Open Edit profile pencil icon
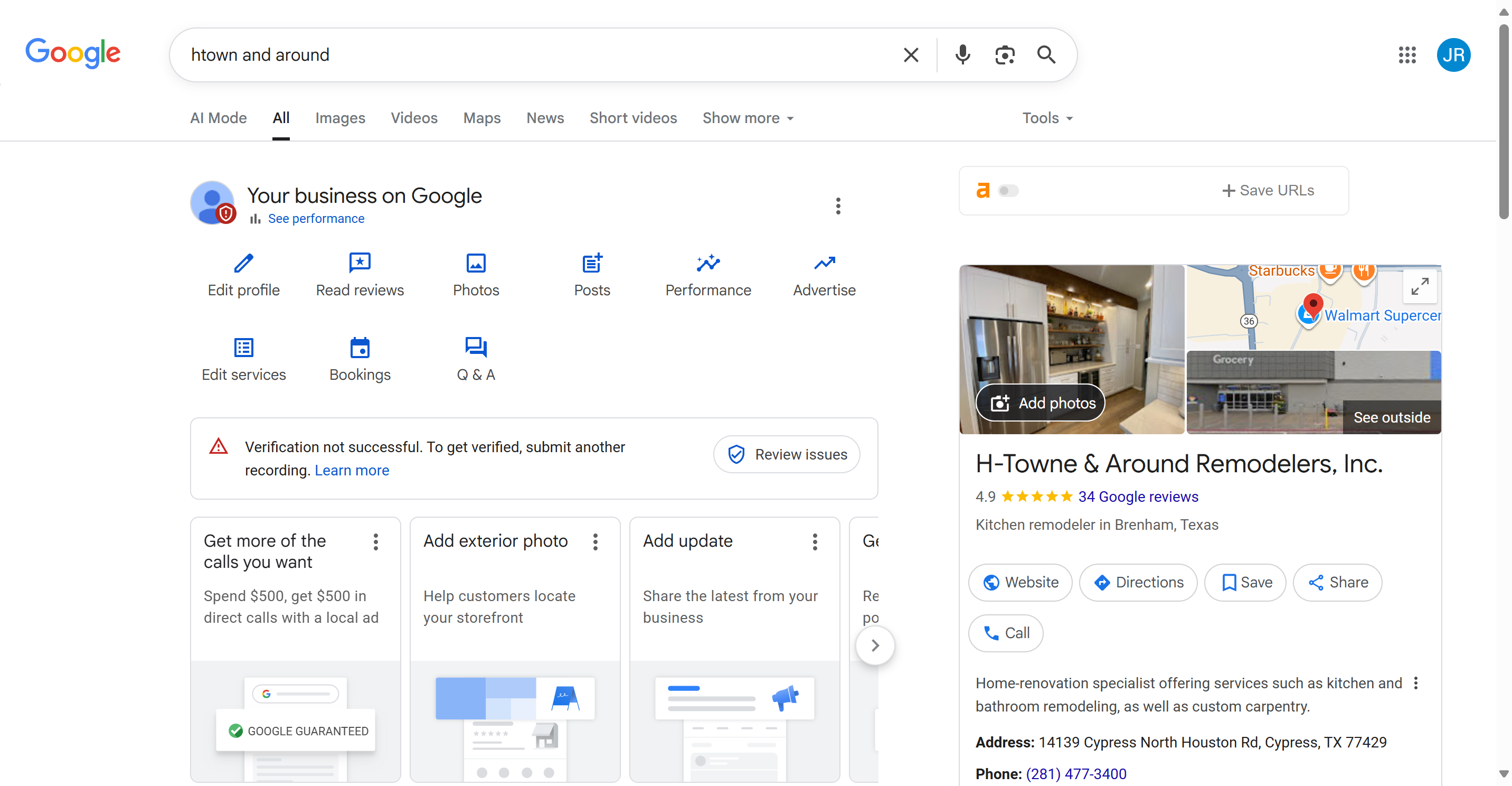The width and height of the screenshot is (1512, 786). [243, 263]
